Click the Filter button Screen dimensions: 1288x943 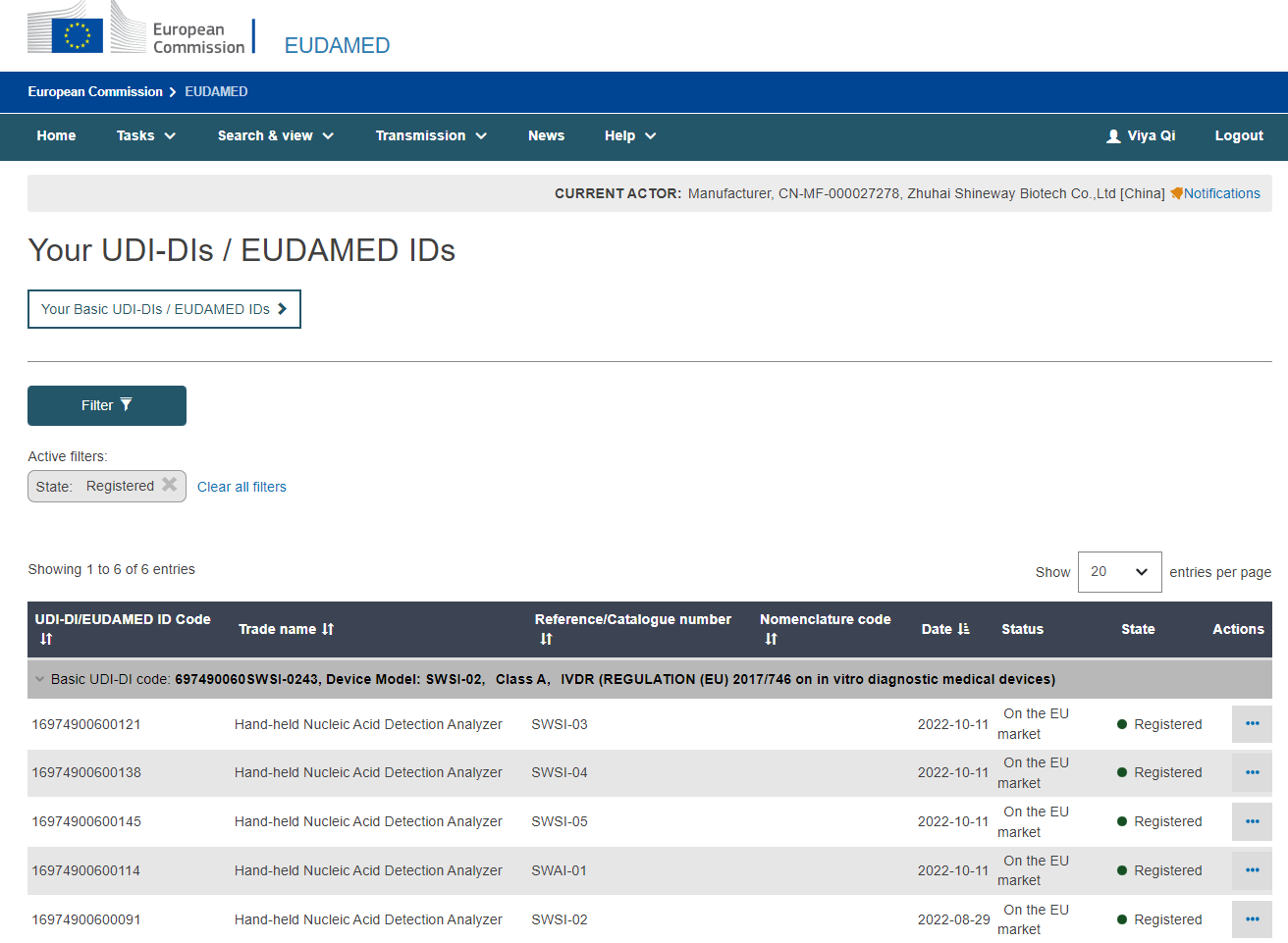point(107,405)
